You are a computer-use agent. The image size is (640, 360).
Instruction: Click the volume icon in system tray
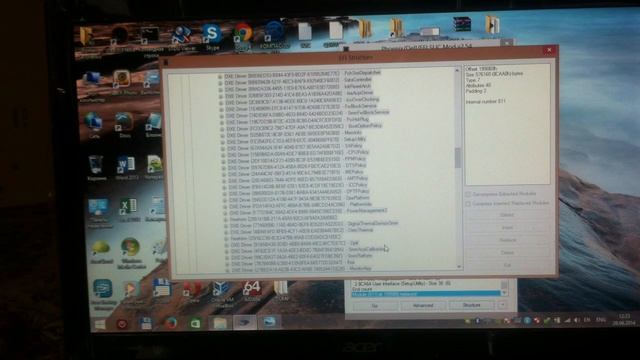point(576,320)
